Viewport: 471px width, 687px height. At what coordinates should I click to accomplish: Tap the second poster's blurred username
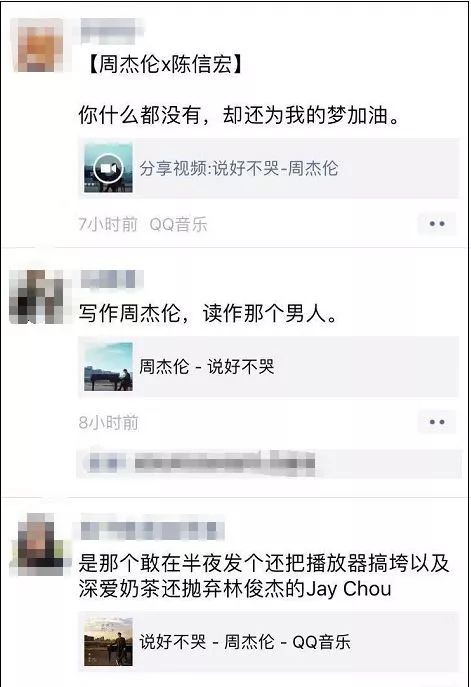coord(112,279)
